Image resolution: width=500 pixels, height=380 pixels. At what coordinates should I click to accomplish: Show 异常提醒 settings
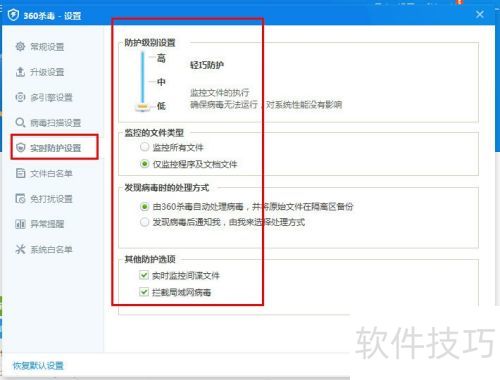click(x=47, y=224)
